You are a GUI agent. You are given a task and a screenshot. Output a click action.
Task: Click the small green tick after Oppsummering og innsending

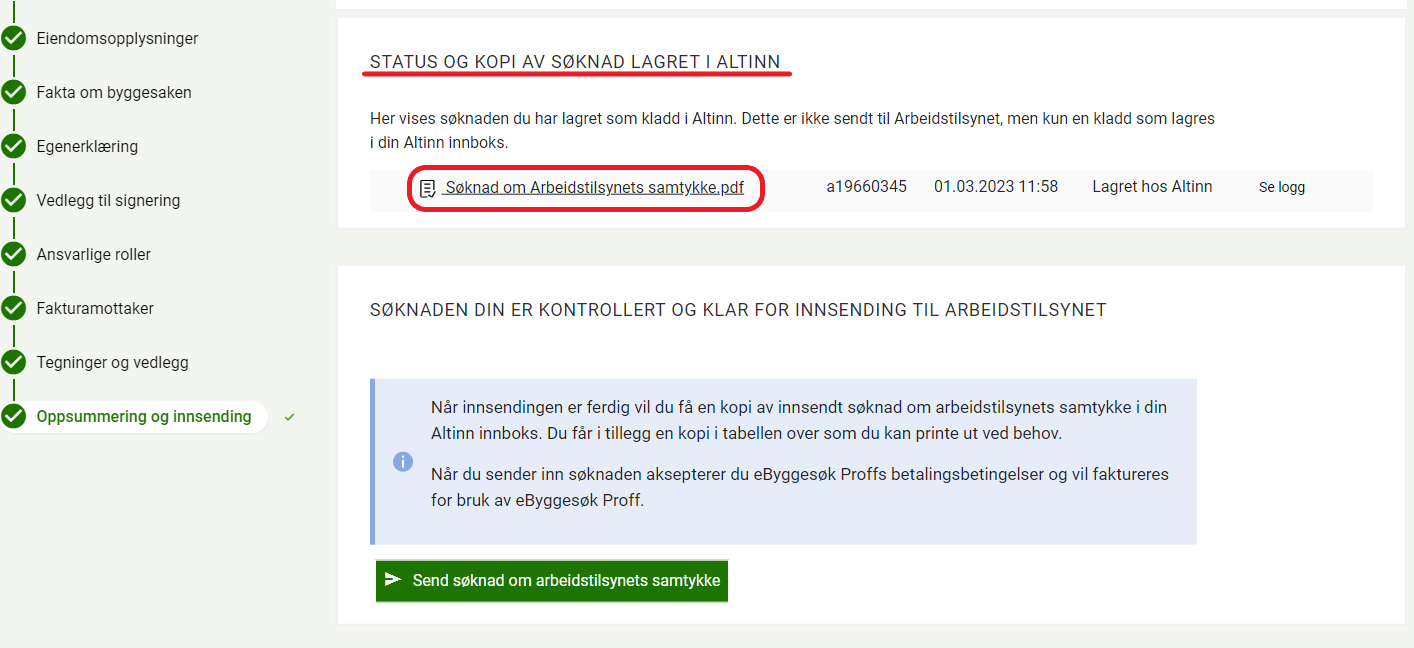[290, 417]
